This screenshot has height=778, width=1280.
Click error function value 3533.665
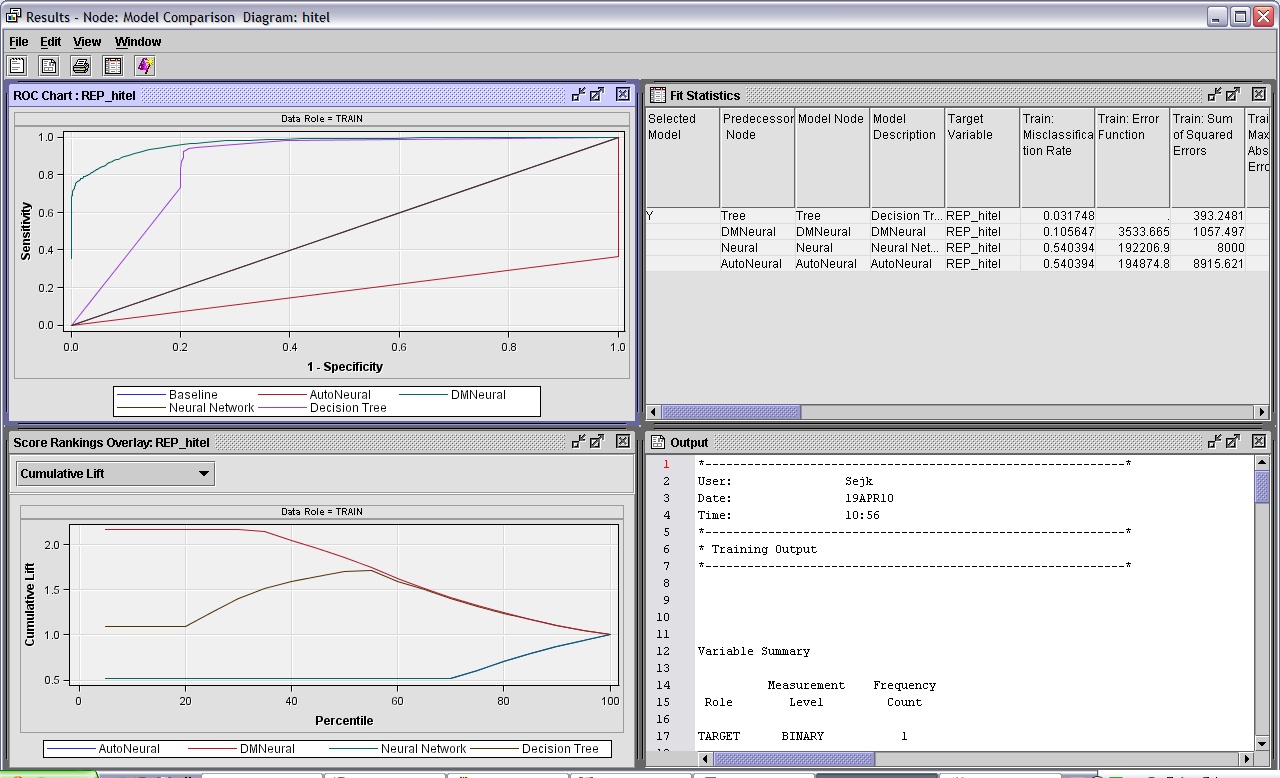1132,232
